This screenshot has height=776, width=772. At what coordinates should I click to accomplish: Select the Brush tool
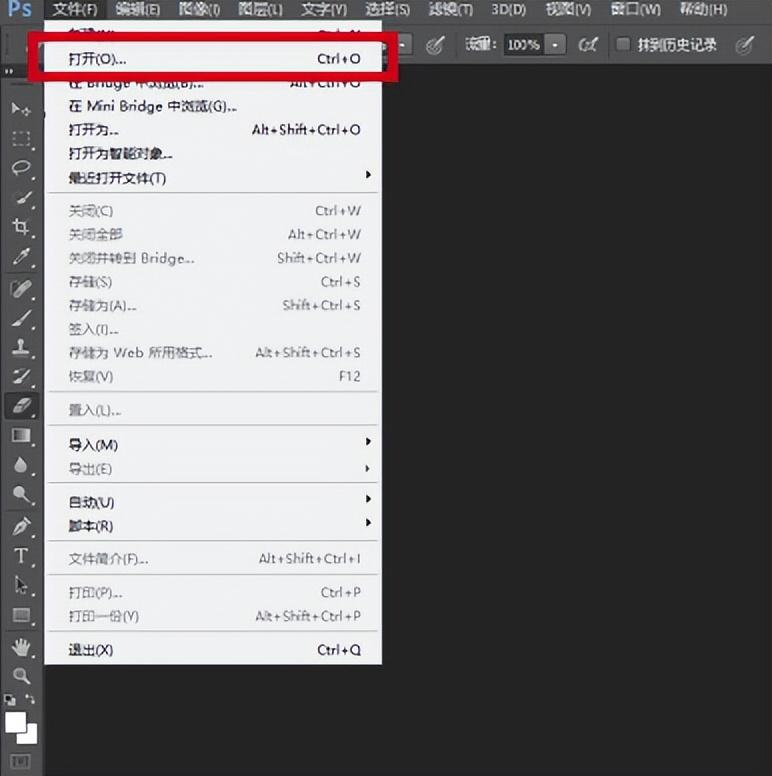pyautogui.click(x=21, y=318)
